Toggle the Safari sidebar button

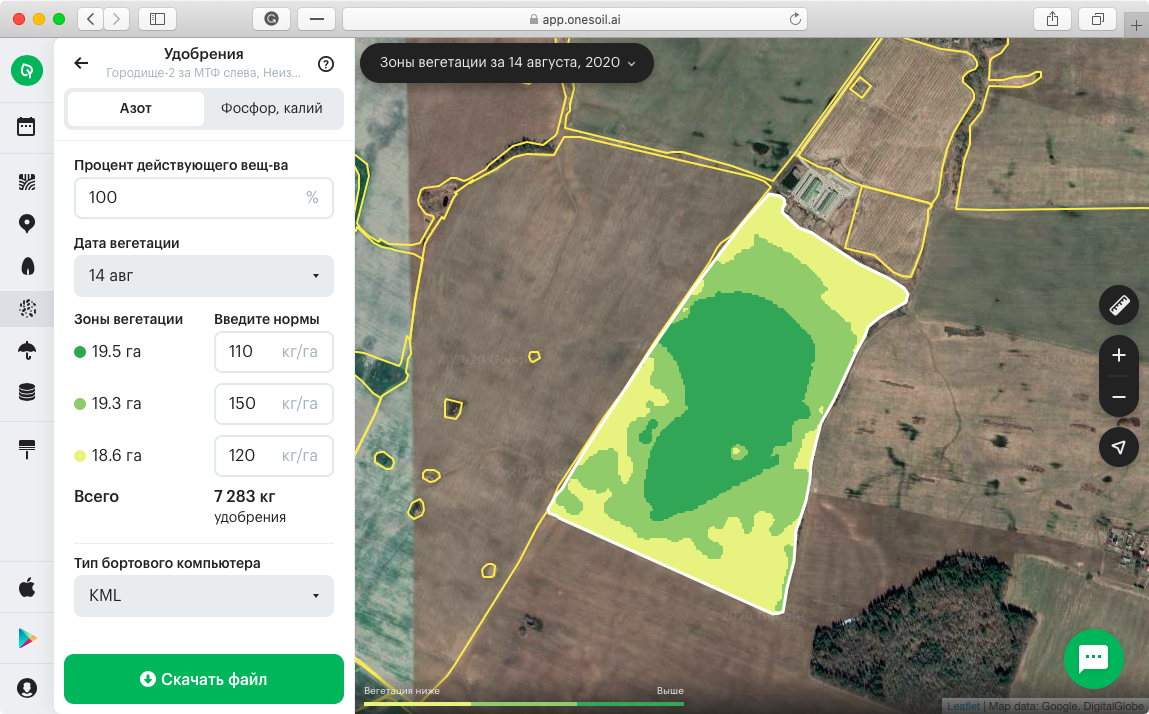(158, 19)
